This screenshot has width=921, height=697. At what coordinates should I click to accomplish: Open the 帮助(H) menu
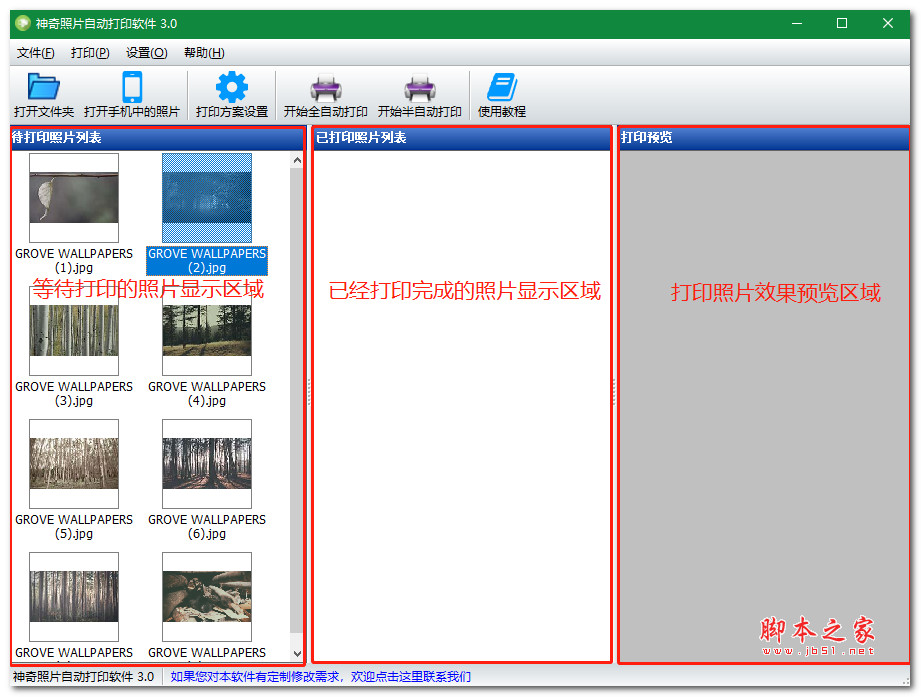pos(203,53)
